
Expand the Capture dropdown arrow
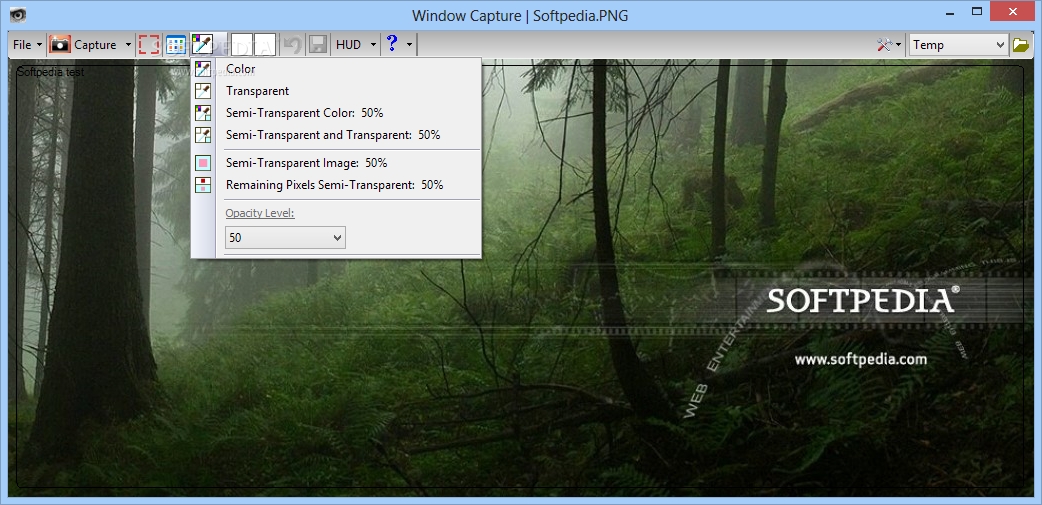point(128,45)
